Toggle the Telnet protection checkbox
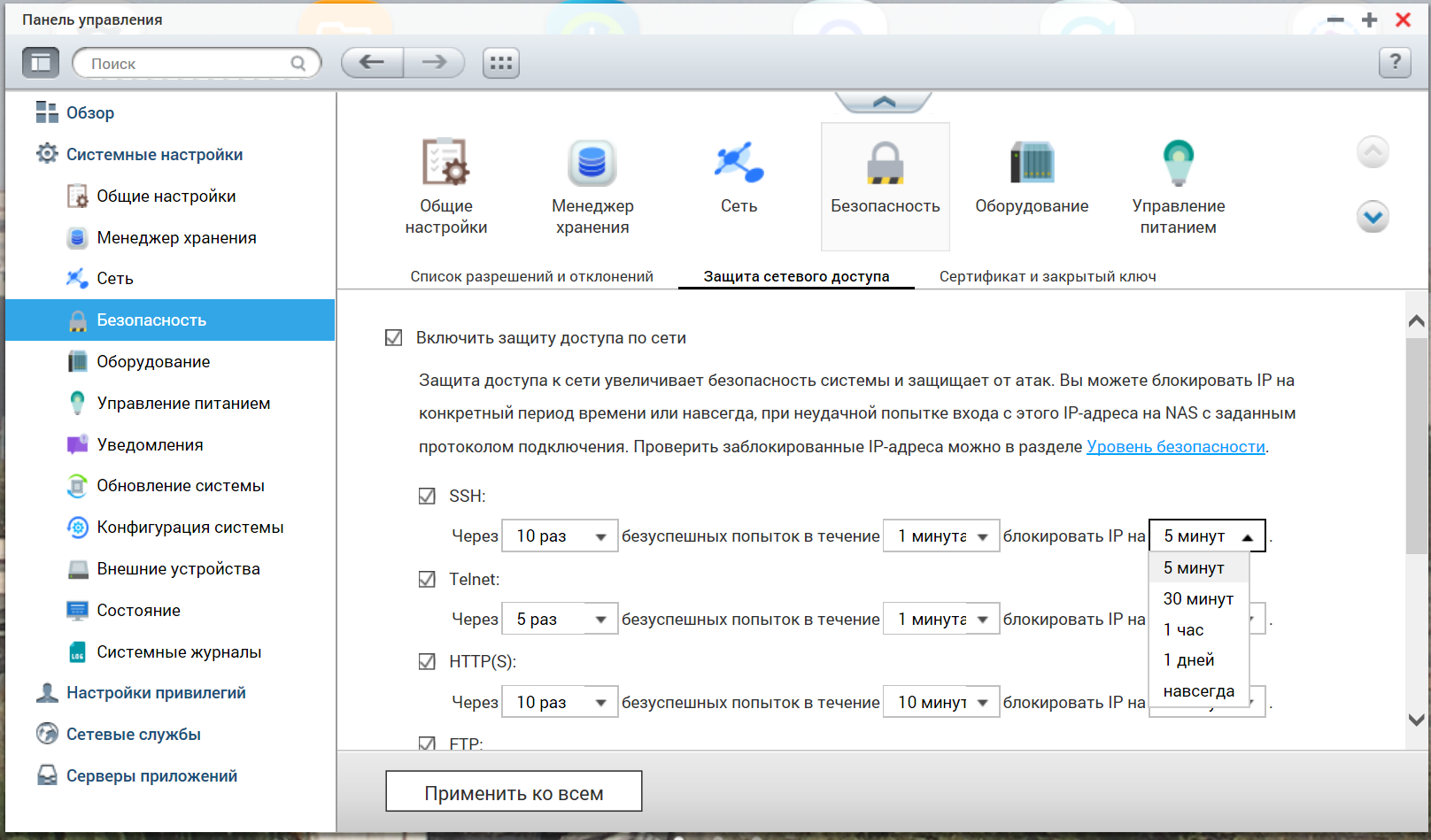The width and height of the screenshot is (1431, 840). tap(427, 579)
